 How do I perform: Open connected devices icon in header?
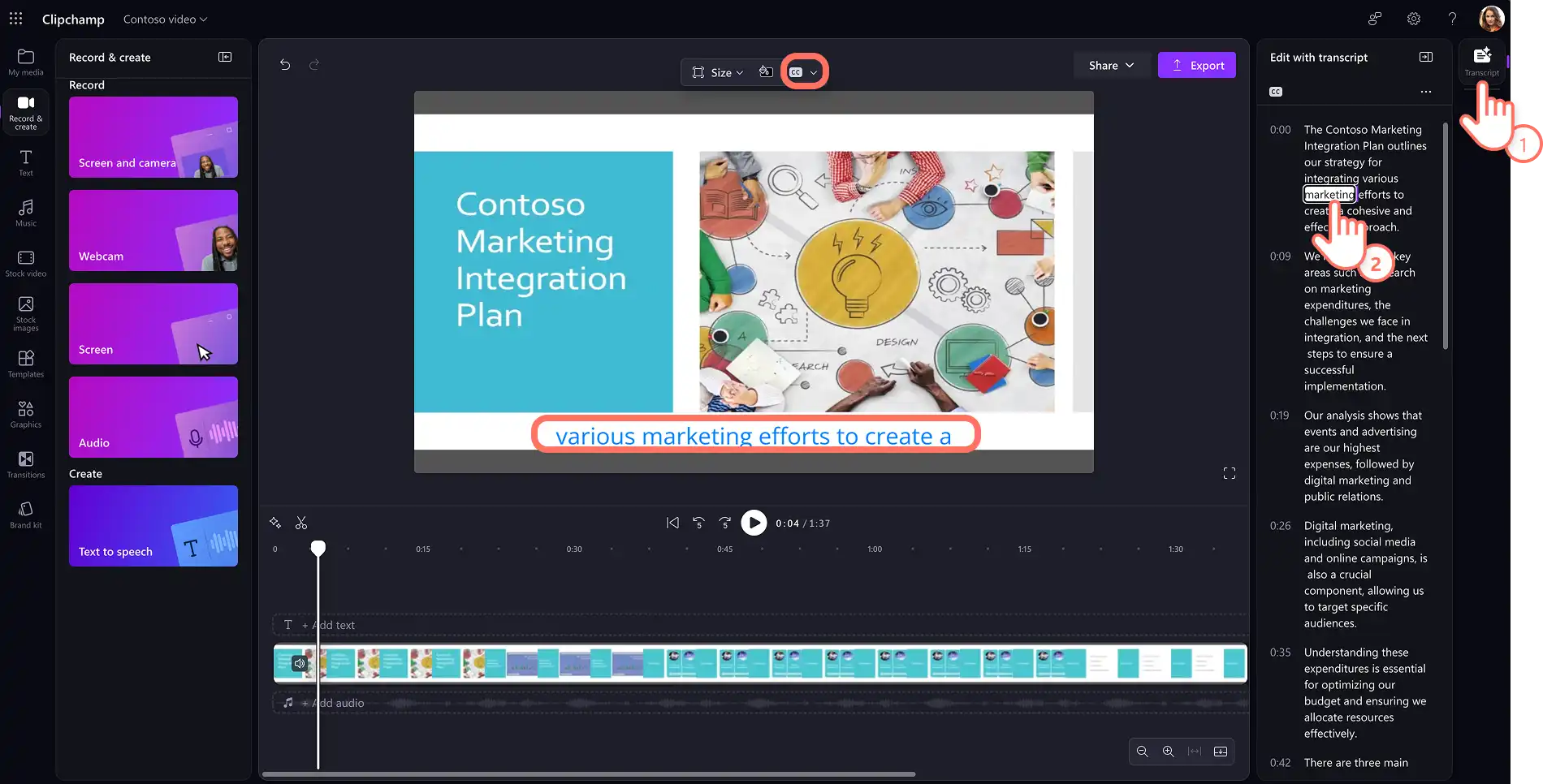pyautogui.click(x=1375, y=19)
